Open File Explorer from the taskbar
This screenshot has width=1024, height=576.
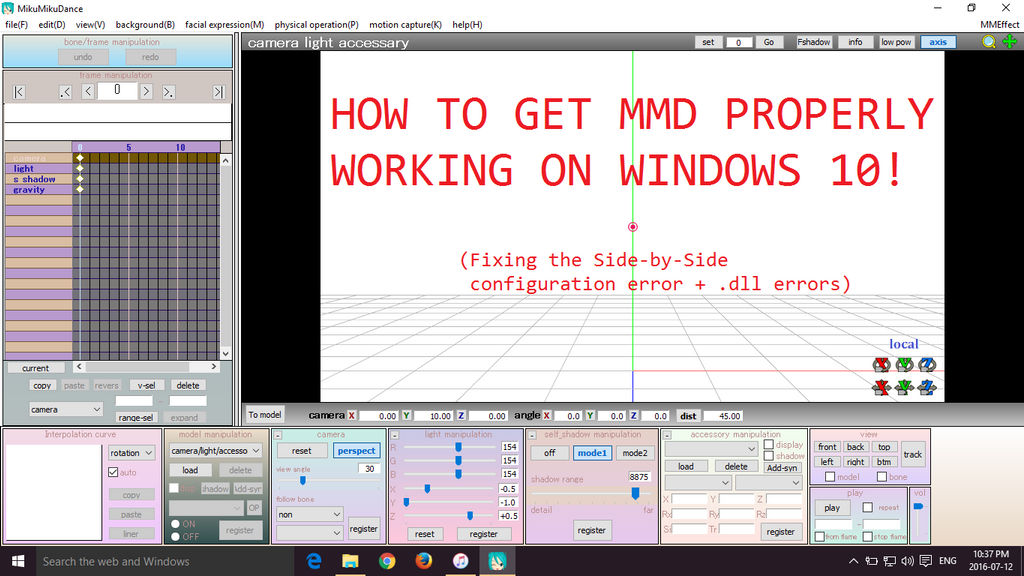351,561
